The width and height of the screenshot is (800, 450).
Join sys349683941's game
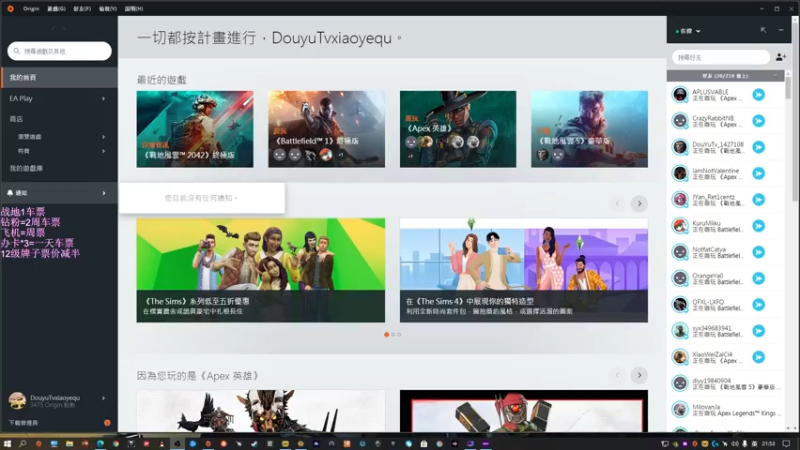[759, 331]
